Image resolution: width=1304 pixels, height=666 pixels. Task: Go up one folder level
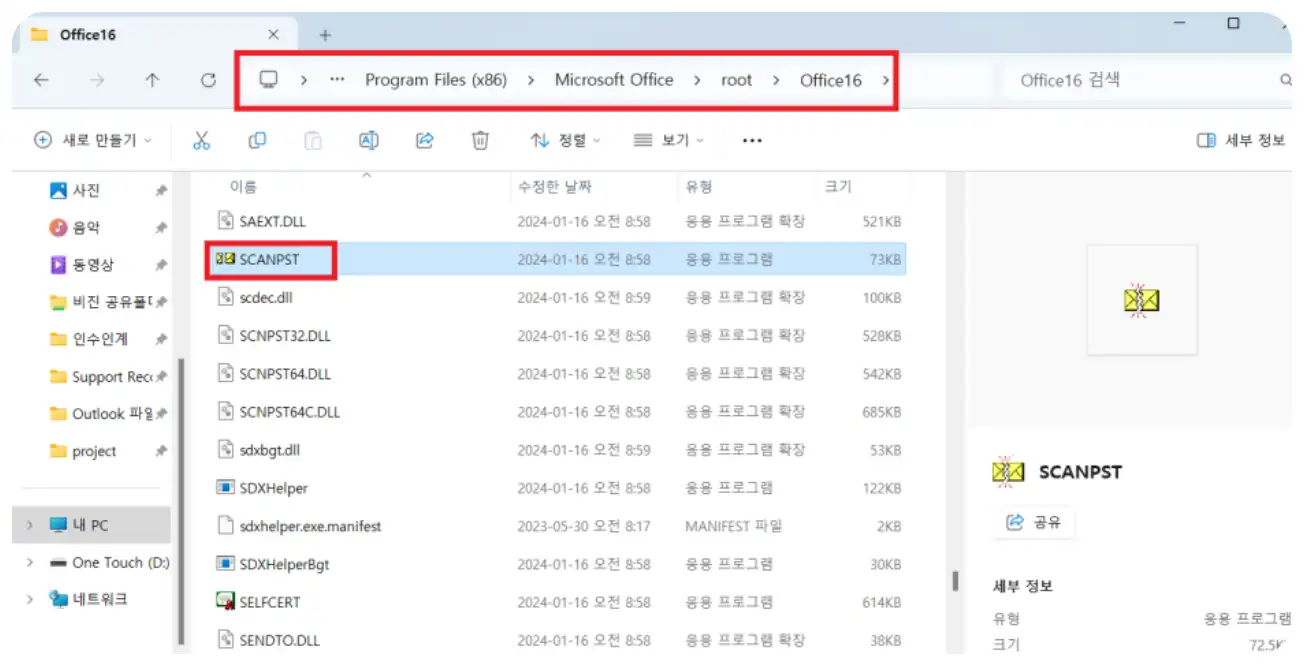coord(152,81)
